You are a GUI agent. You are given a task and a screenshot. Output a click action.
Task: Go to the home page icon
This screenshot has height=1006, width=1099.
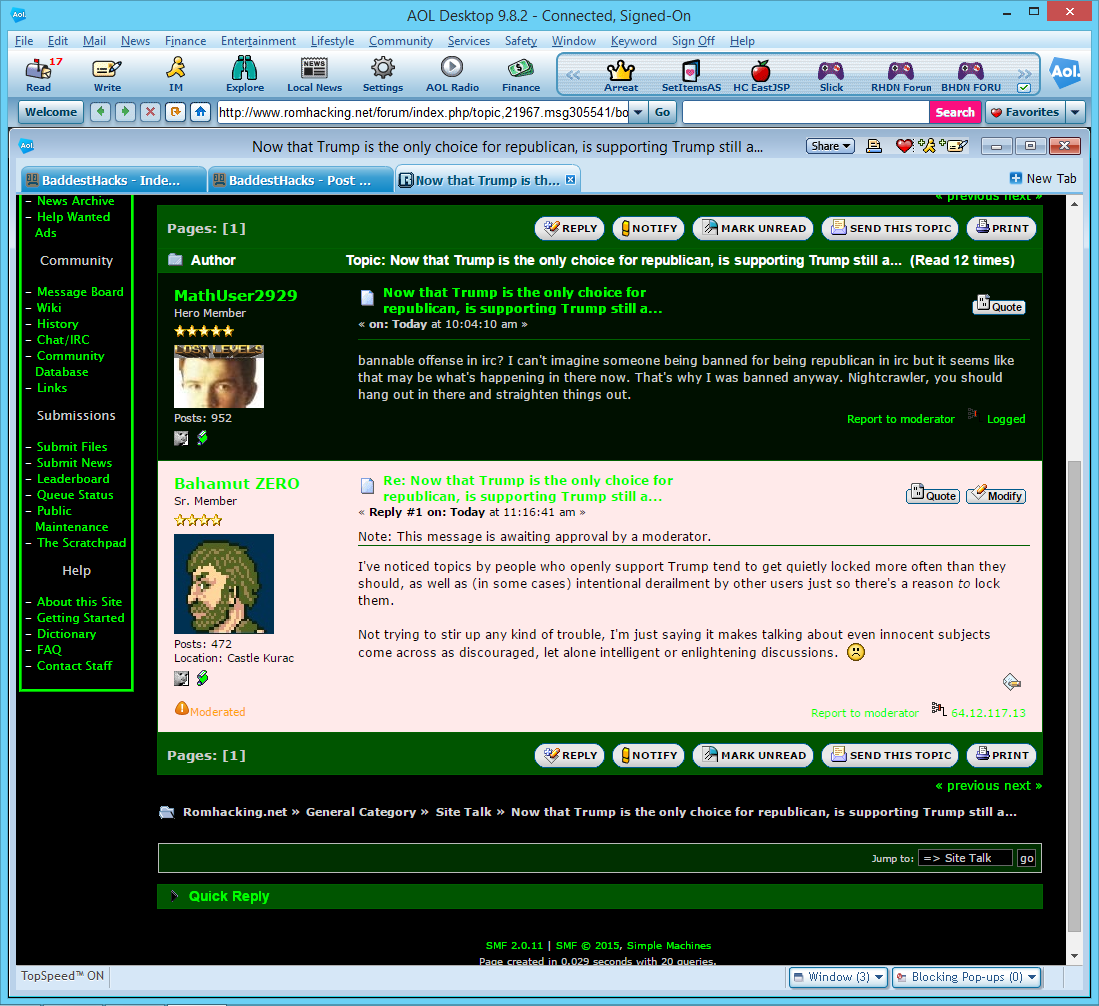[x=200, y=112]
